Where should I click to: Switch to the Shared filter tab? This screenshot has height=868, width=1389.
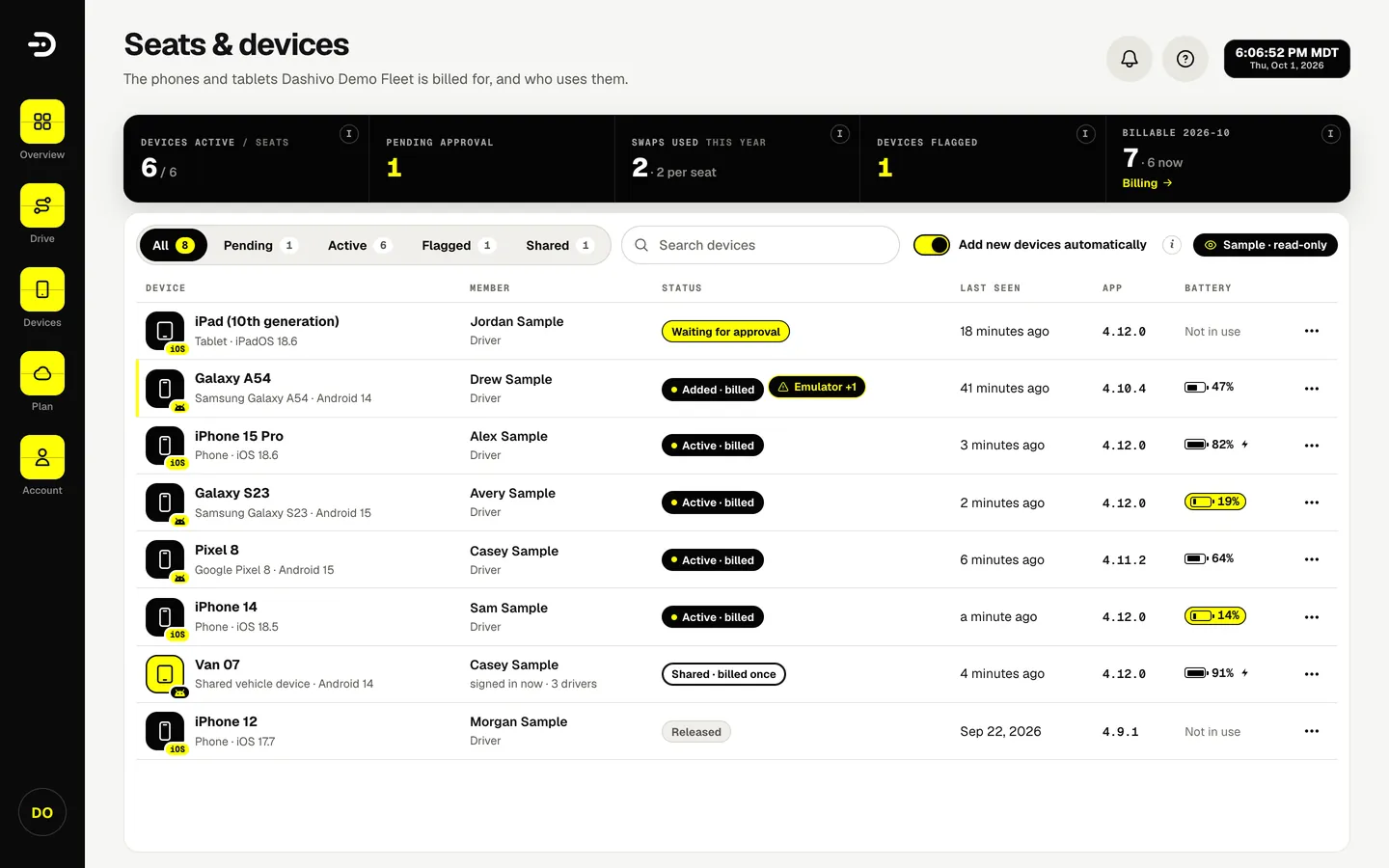(x=558, y=245)
